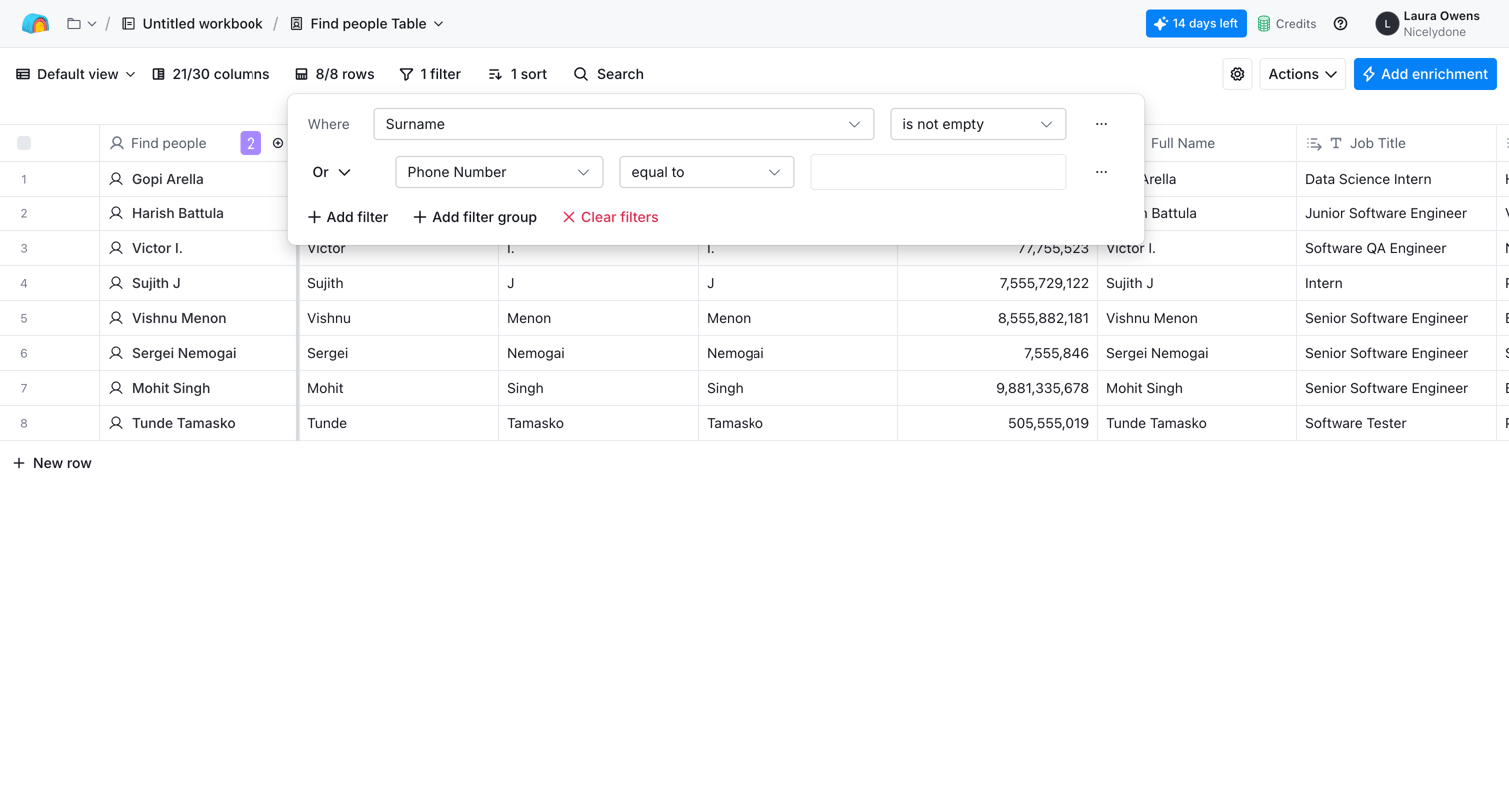Click the Junior Software Engineer cell
1509x812 pixels.
tap(1397, 213)
